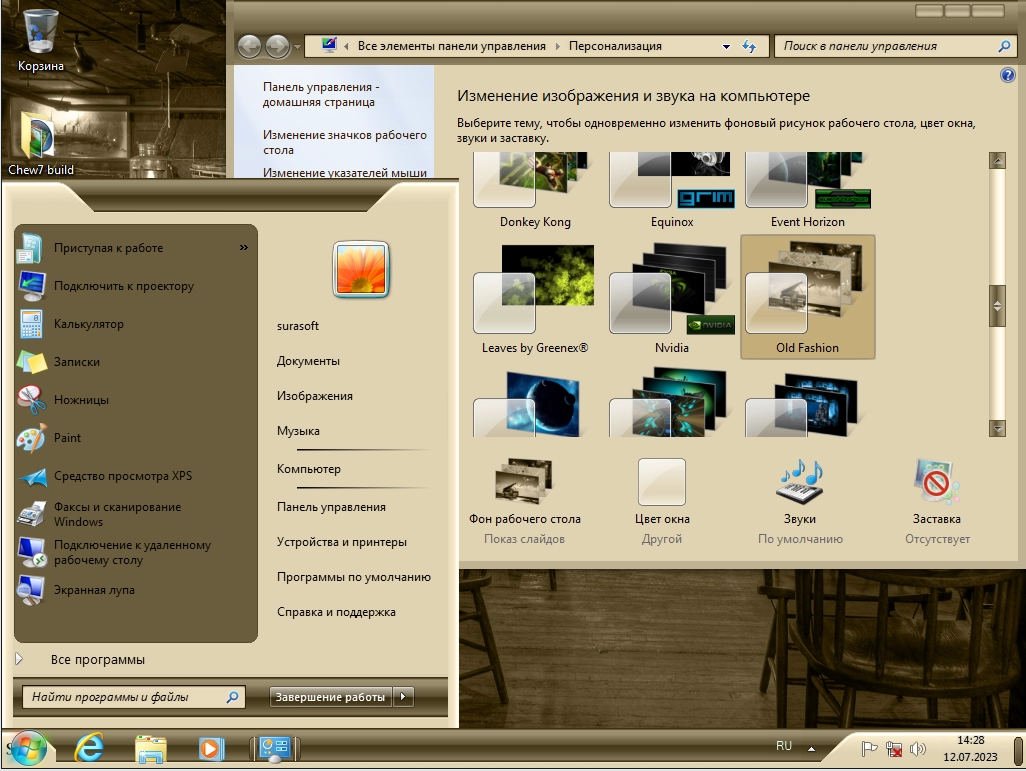Image resolution: width=1026 pixels, height=771 pixels.
Task: Select Devices and Printers (Устройства и принтеры)
Action: coord(341,542)
